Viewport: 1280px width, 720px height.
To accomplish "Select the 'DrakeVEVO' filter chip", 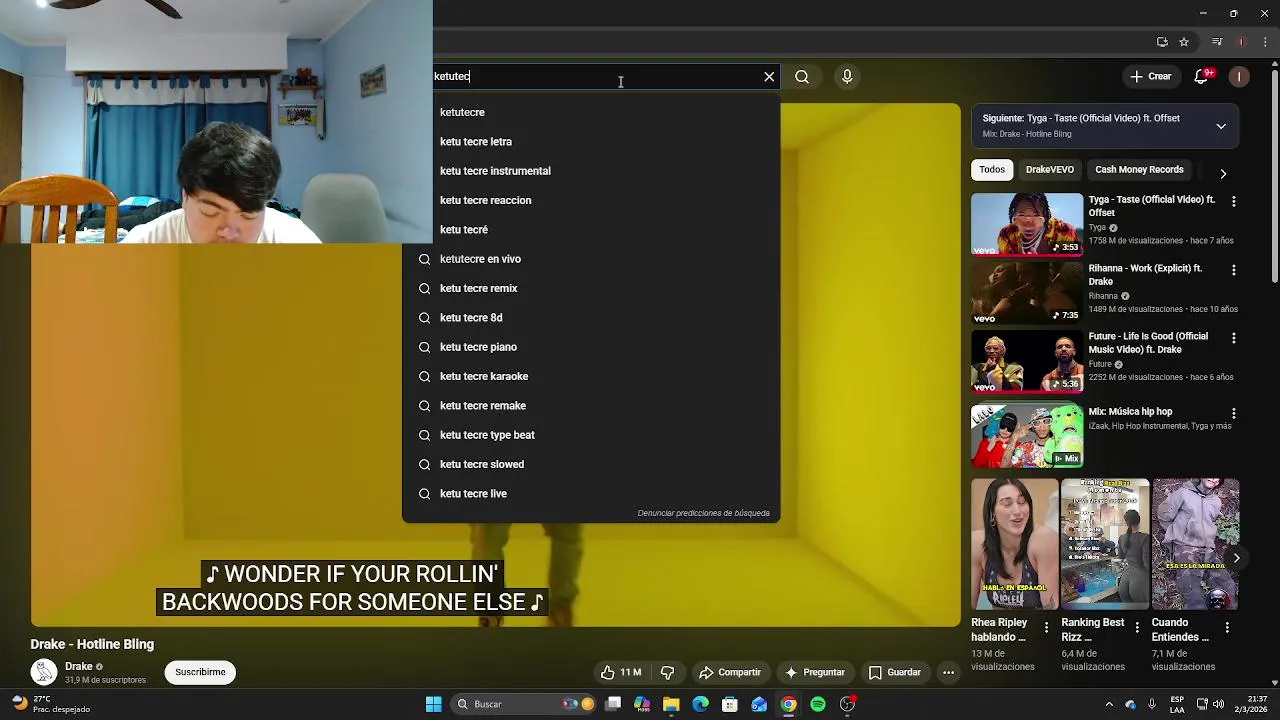I will (1049, 170).
